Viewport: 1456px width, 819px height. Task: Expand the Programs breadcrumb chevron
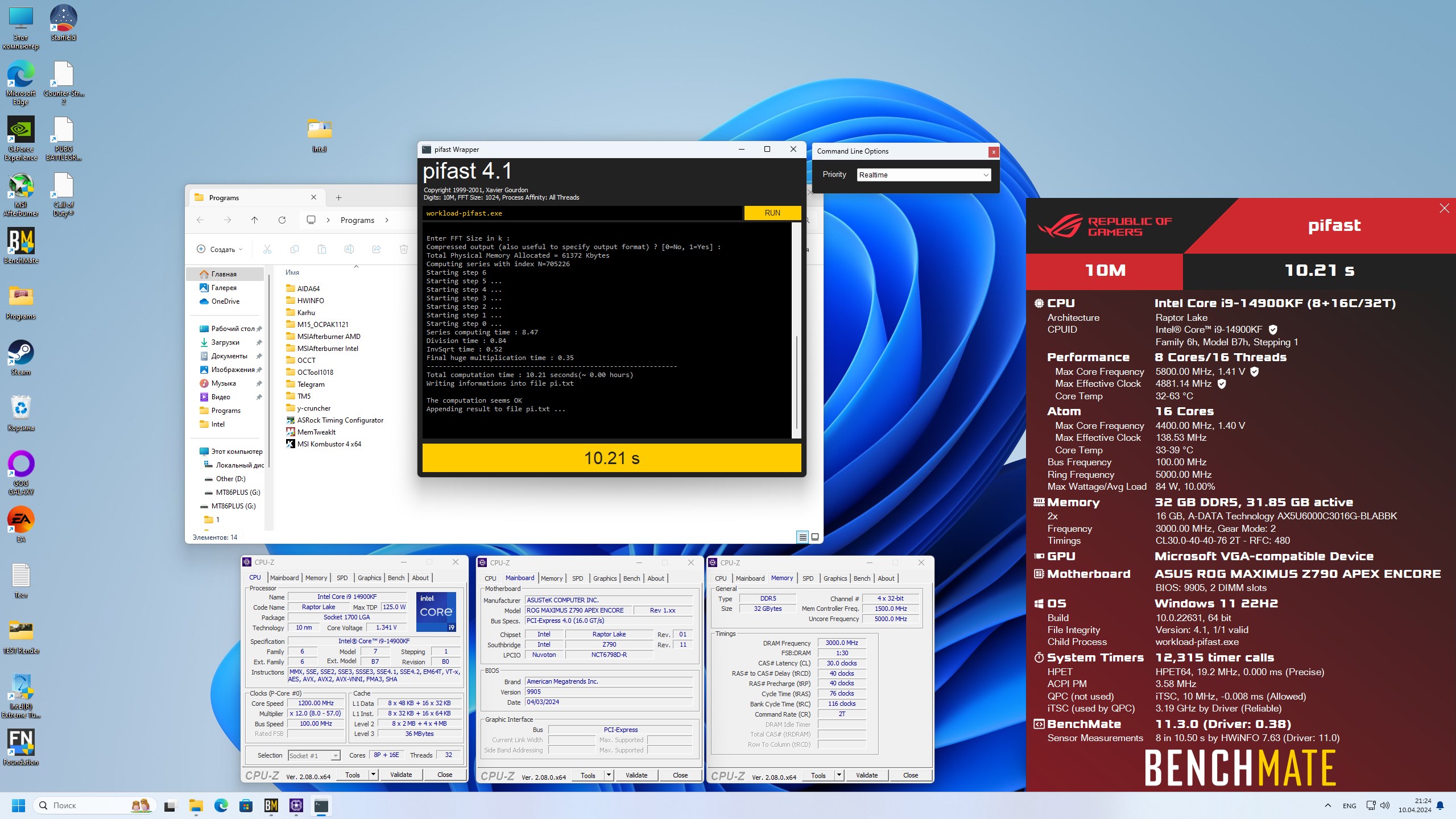387,220
